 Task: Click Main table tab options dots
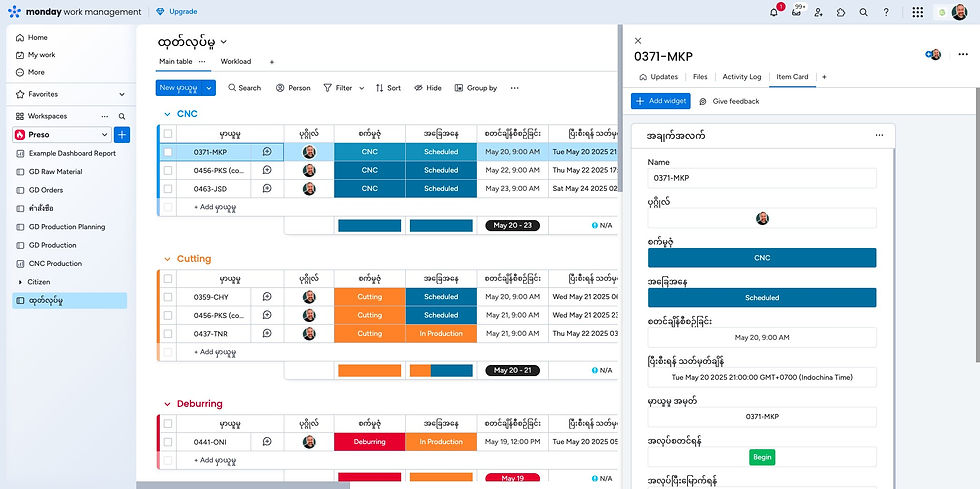click(x=202, y=61)
